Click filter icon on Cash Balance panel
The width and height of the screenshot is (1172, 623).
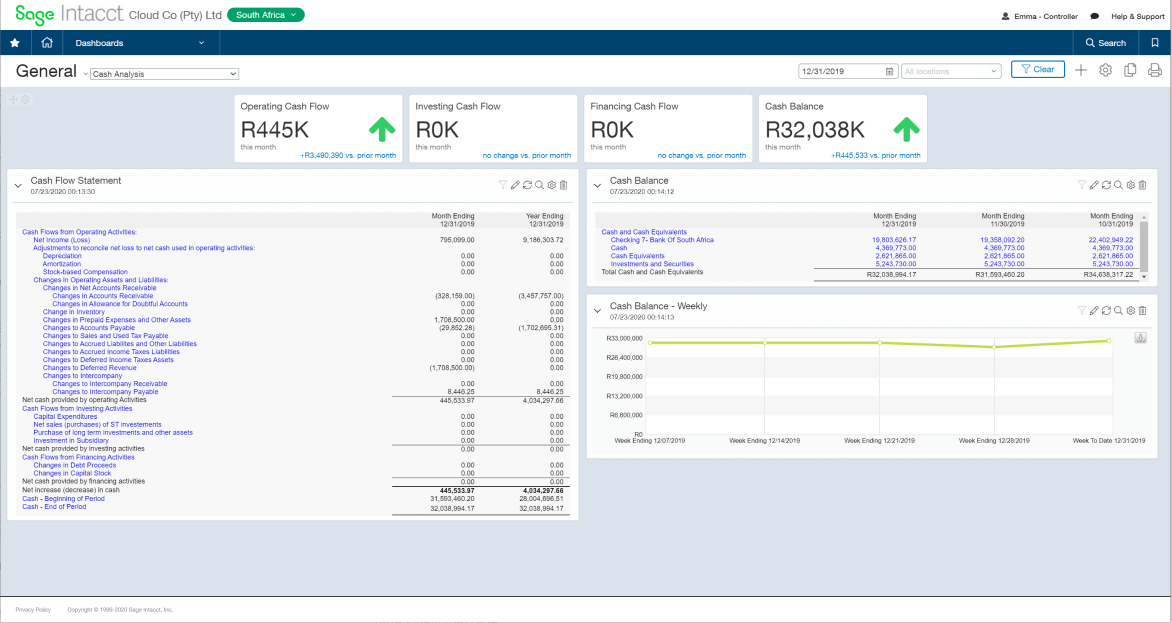[x=1082, y=185]
